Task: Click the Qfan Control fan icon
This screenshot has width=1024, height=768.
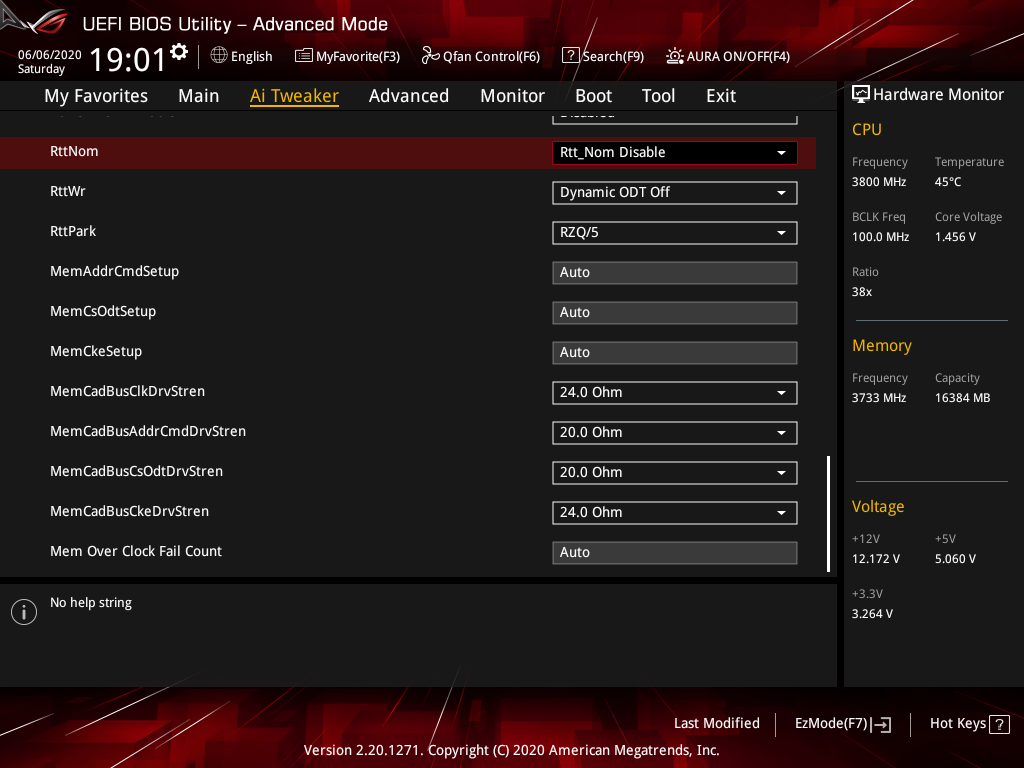Action: pos(430,56)
